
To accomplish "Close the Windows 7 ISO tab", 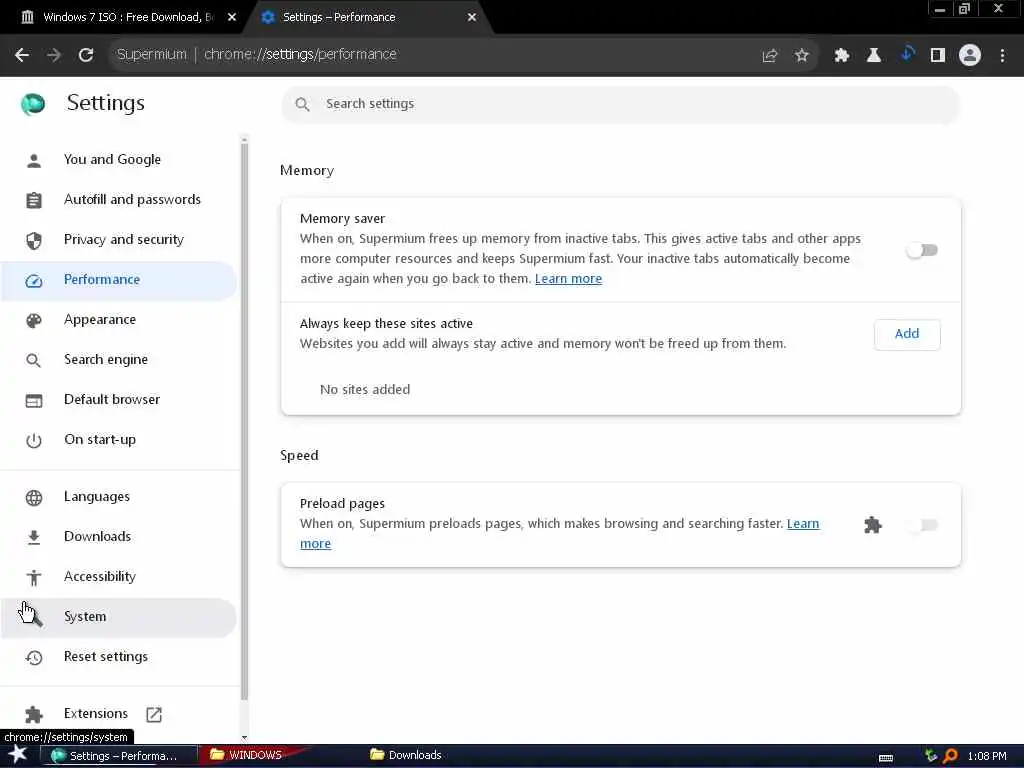I will [232, 18].
